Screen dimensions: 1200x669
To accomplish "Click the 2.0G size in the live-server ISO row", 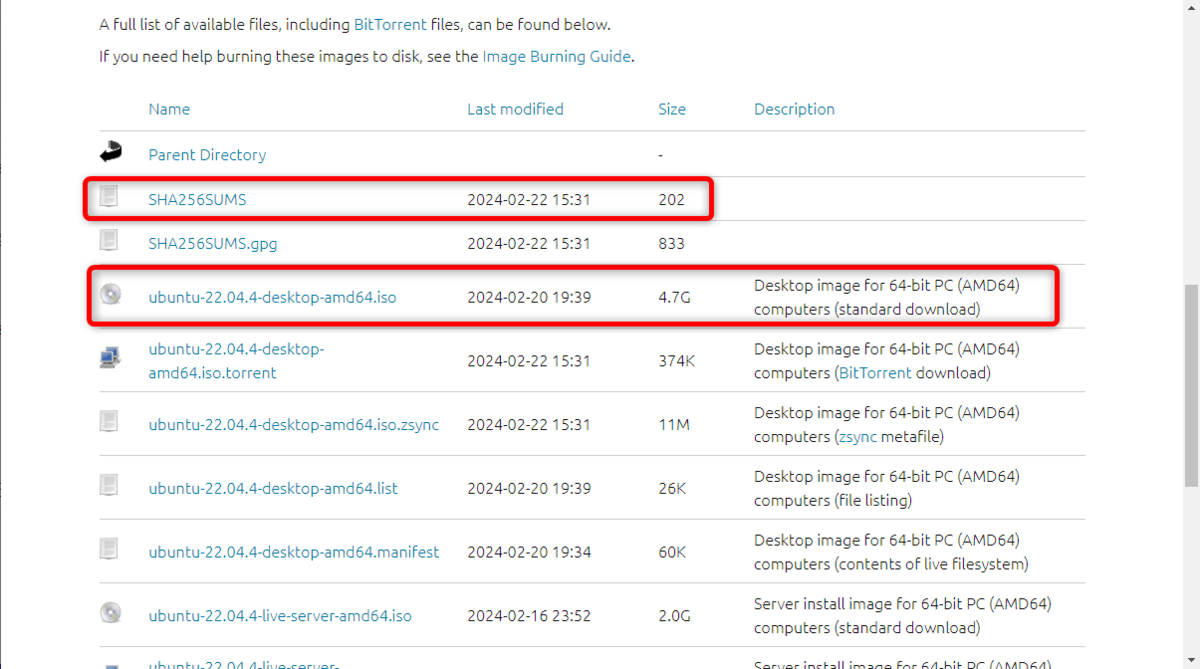I will click(x=674, y=616).
